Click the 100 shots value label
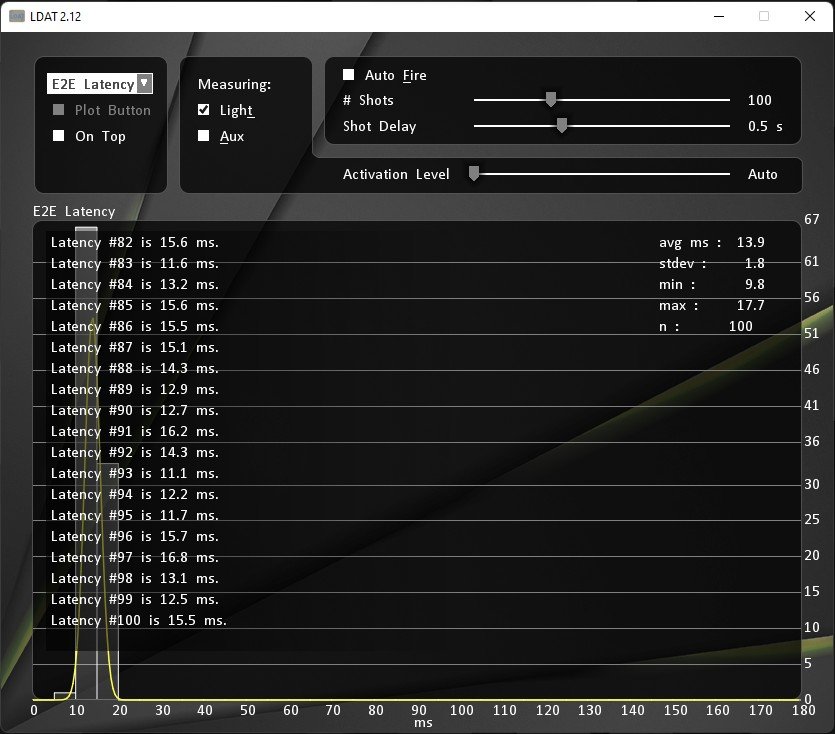The width and height of the screenshot is (835, 734). (x=759, y=100)
